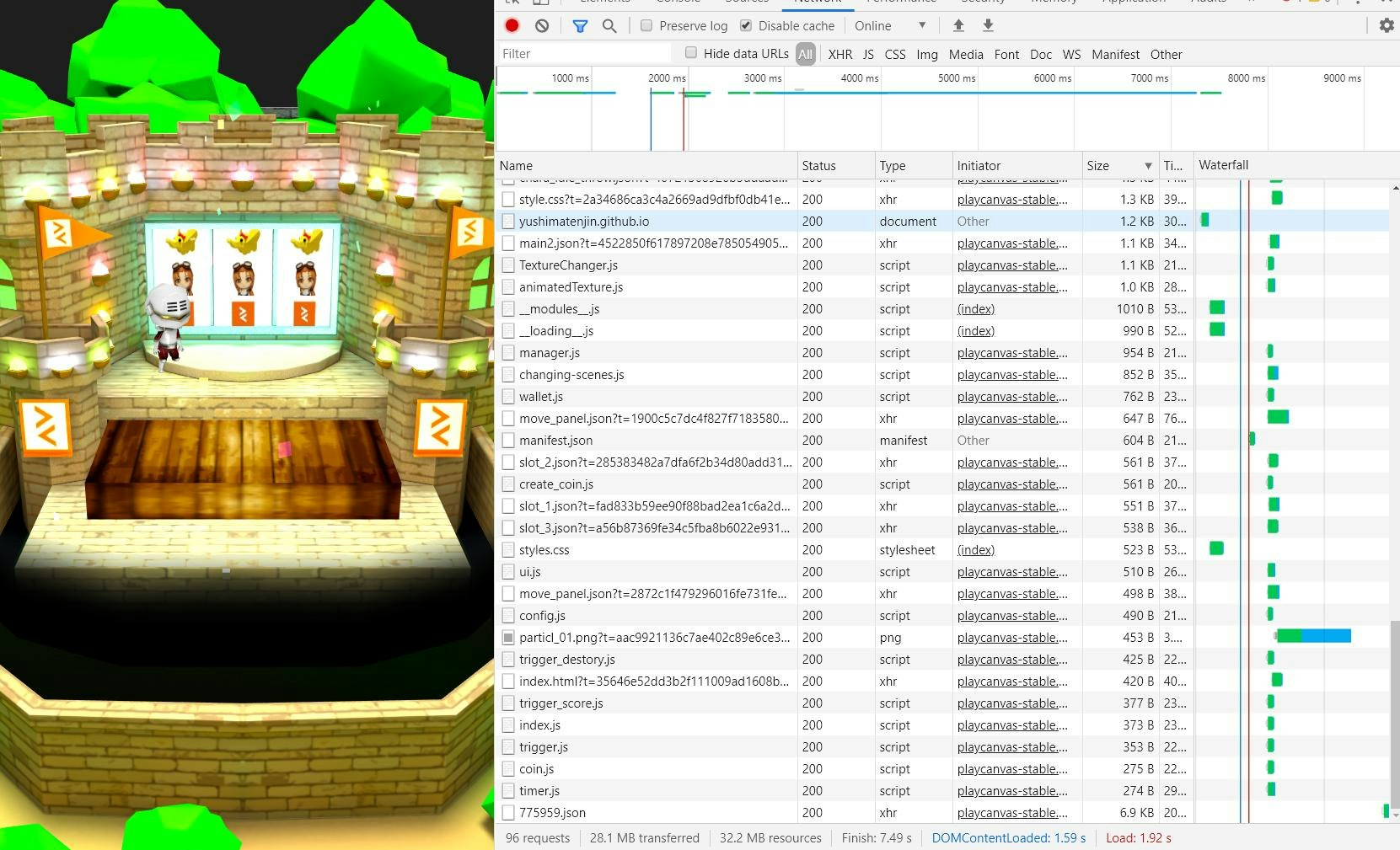Image resolution: width=1400 pixels, height=850 pixels.
Task: Import a HAR file with upload arrow
Action: [958, 25]
